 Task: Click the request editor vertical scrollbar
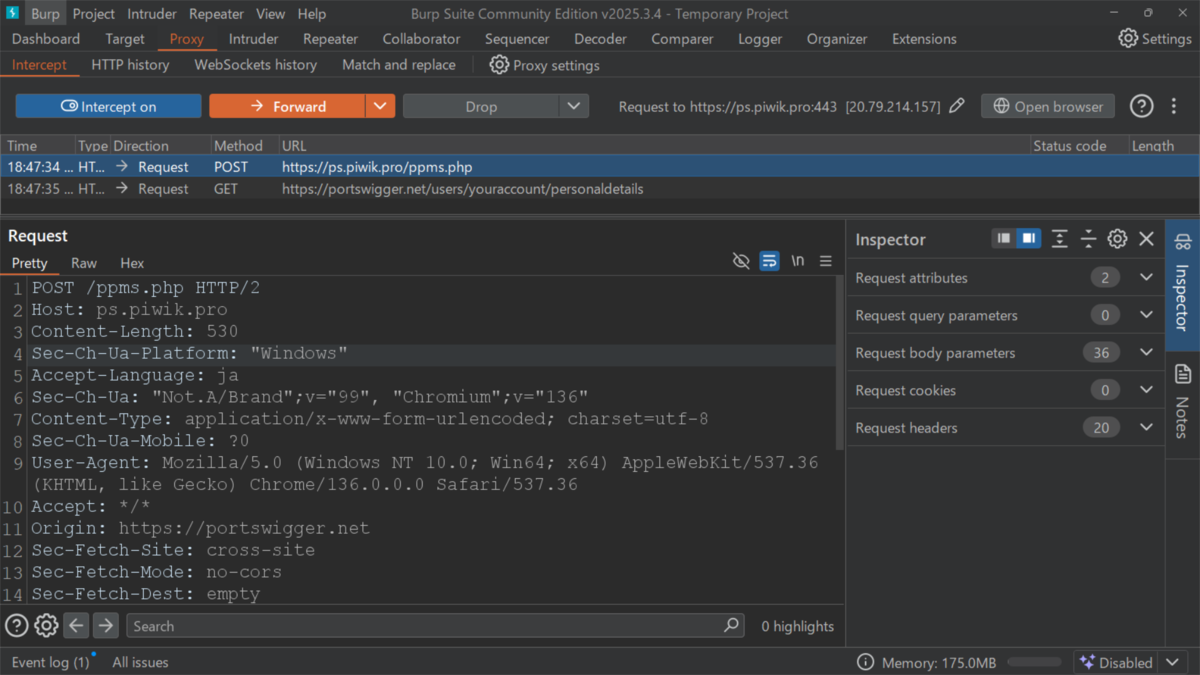coord(840,363)
